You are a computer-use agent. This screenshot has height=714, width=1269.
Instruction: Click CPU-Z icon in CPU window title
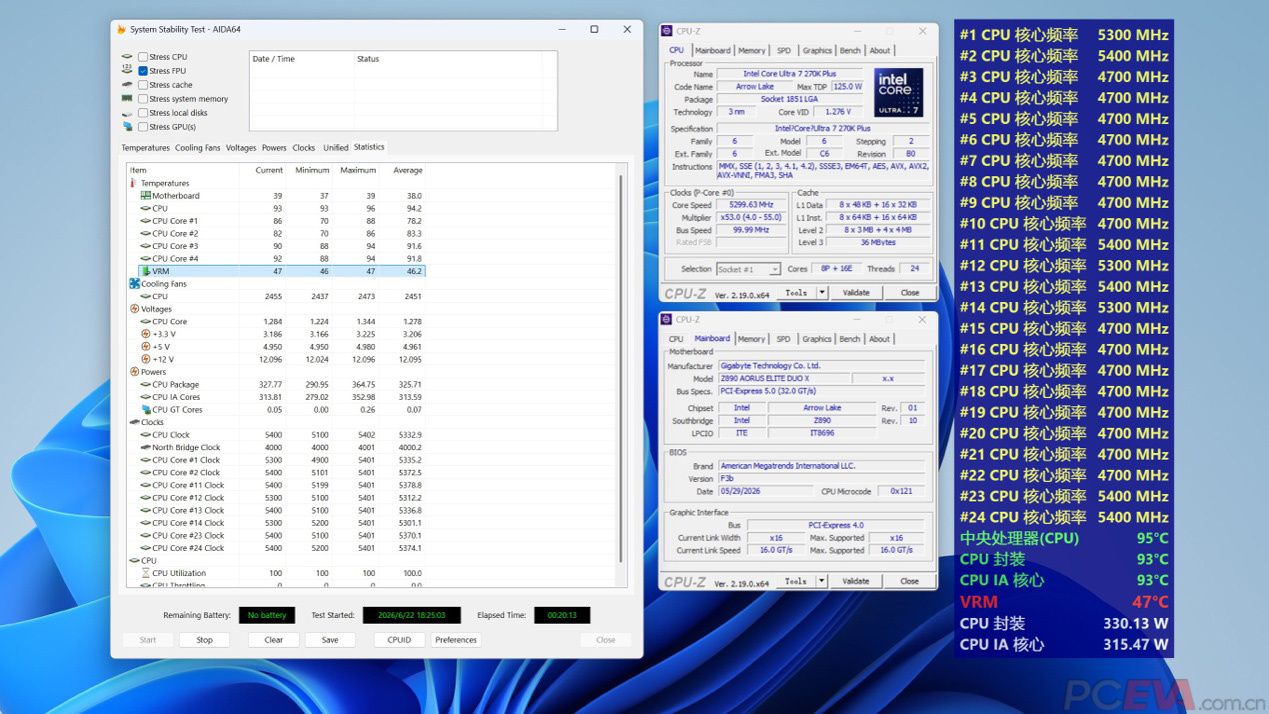tap(667, 31)
